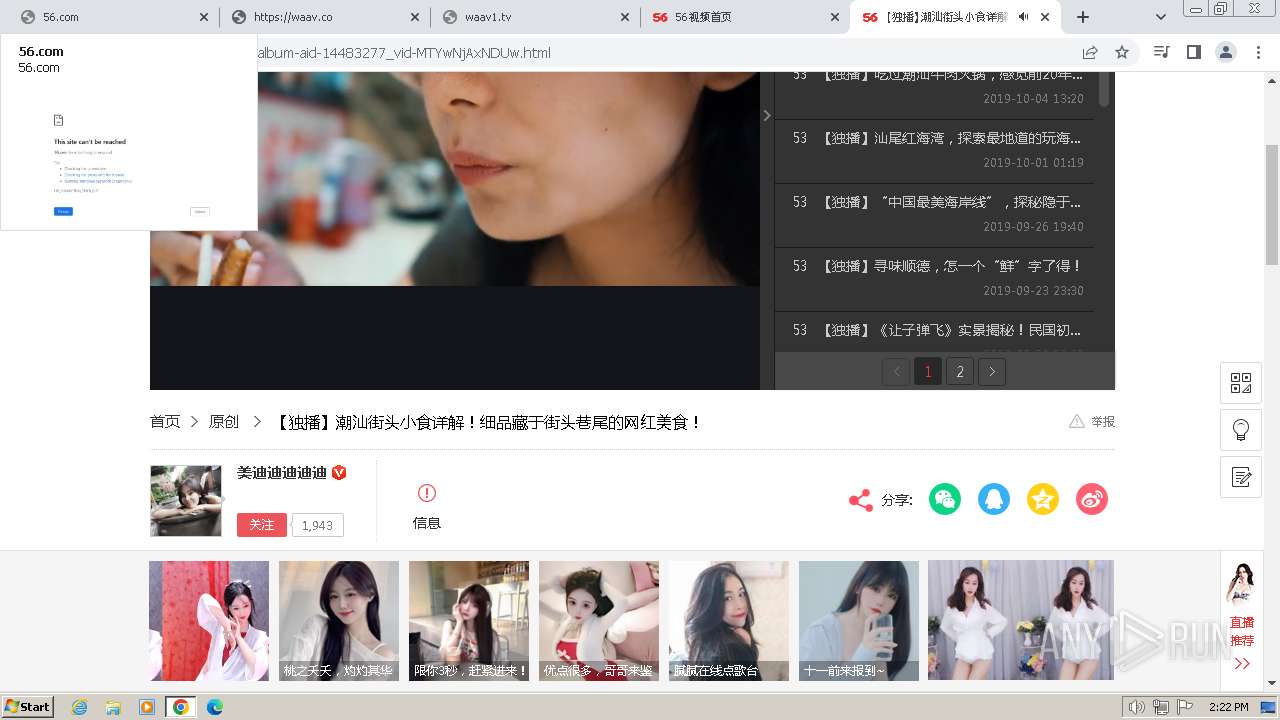Close the waav1.tv tab
The image size is (1280, 720).
(625, 17)
